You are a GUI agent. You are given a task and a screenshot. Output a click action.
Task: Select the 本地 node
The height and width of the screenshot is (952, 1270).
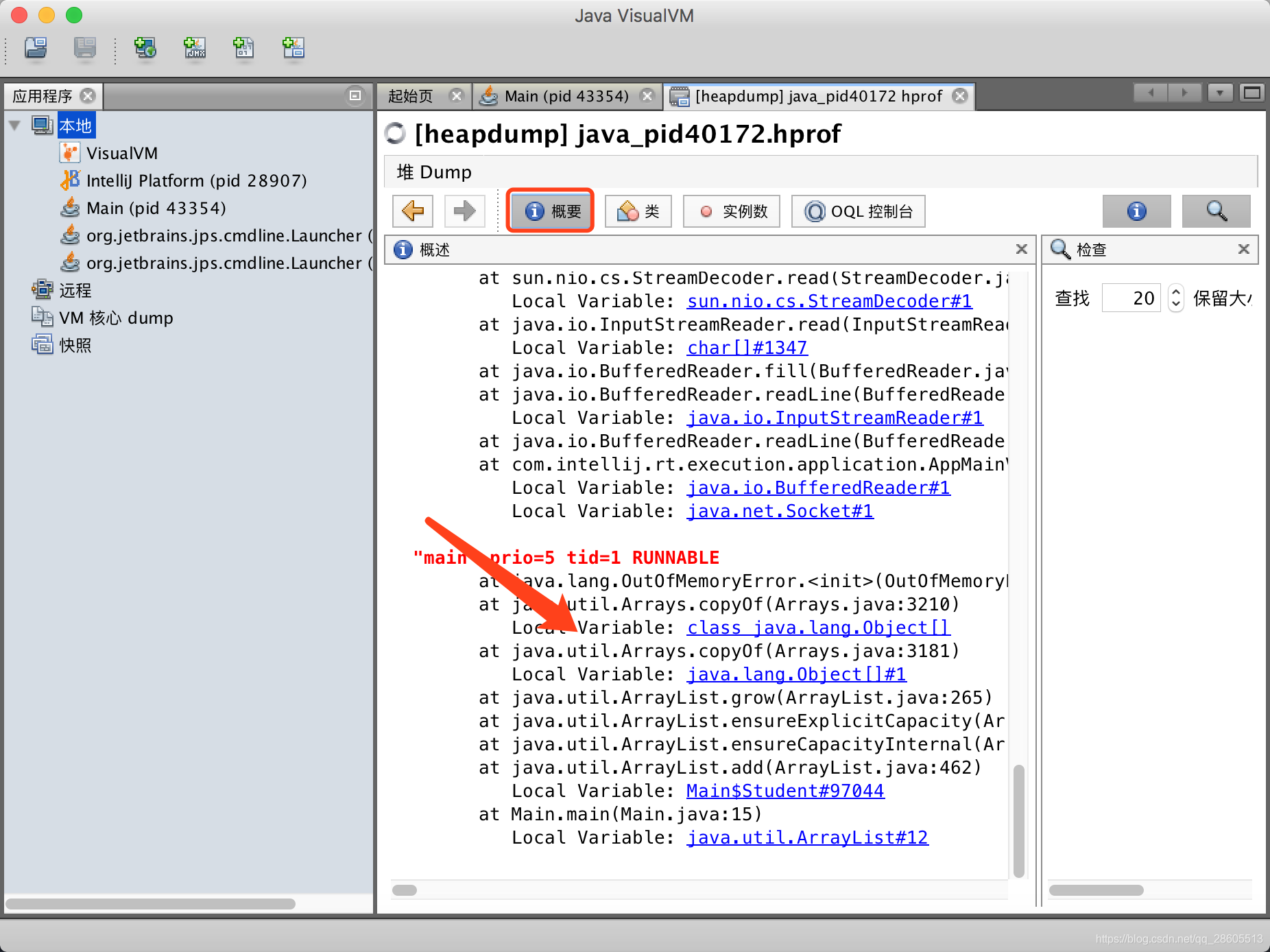tap(75, 126)
